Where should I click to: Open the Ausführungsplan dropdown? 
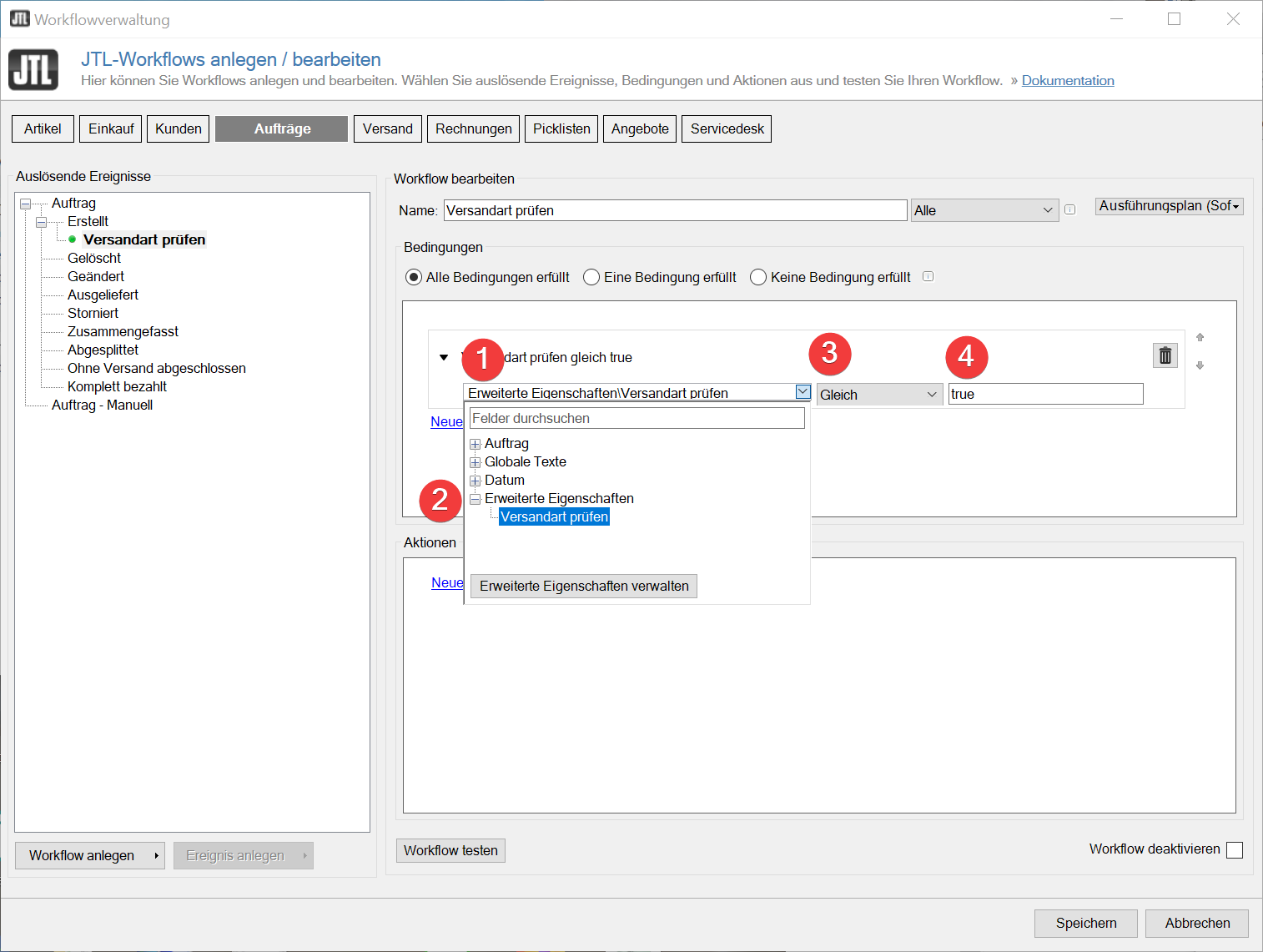tap(1169, 206)
